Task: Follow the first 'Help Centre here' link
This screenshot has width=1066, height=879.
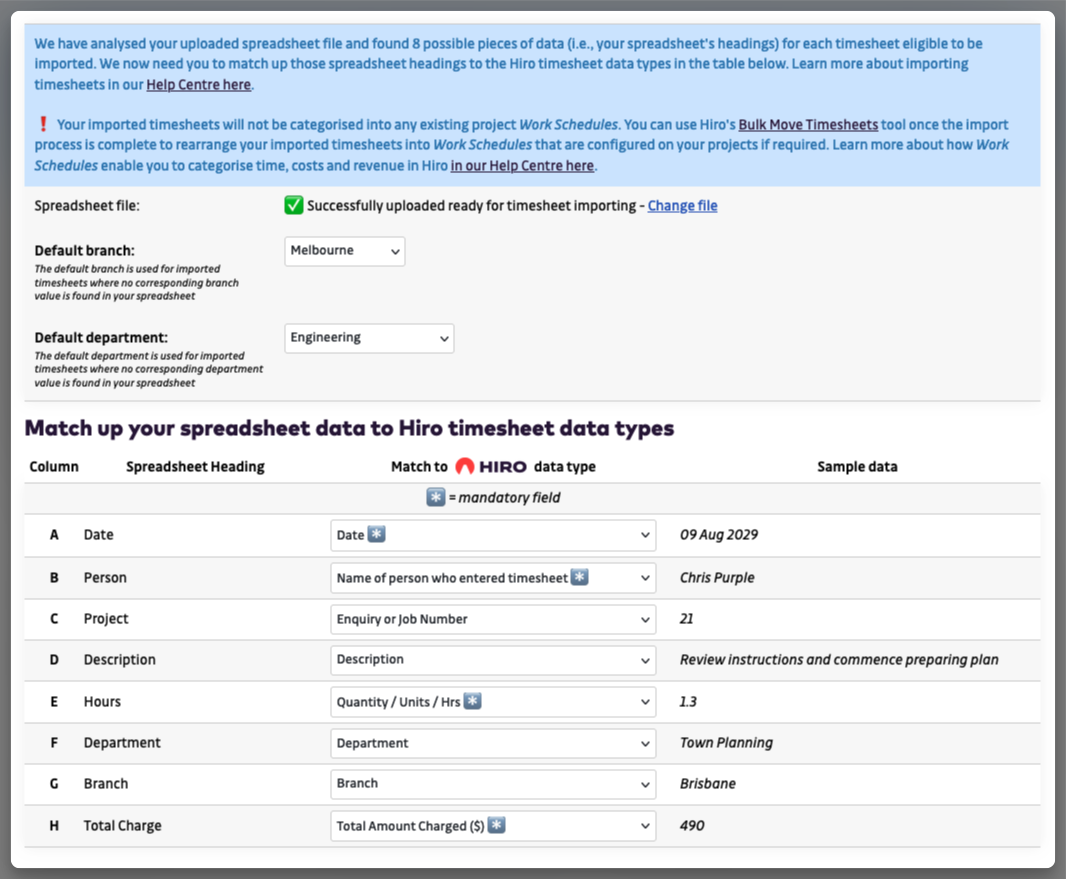Action: [x=198, y=85]
